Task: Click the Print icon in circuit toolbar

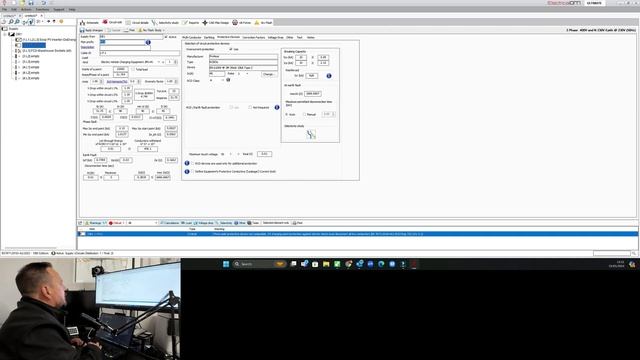Action: (126, 30)
